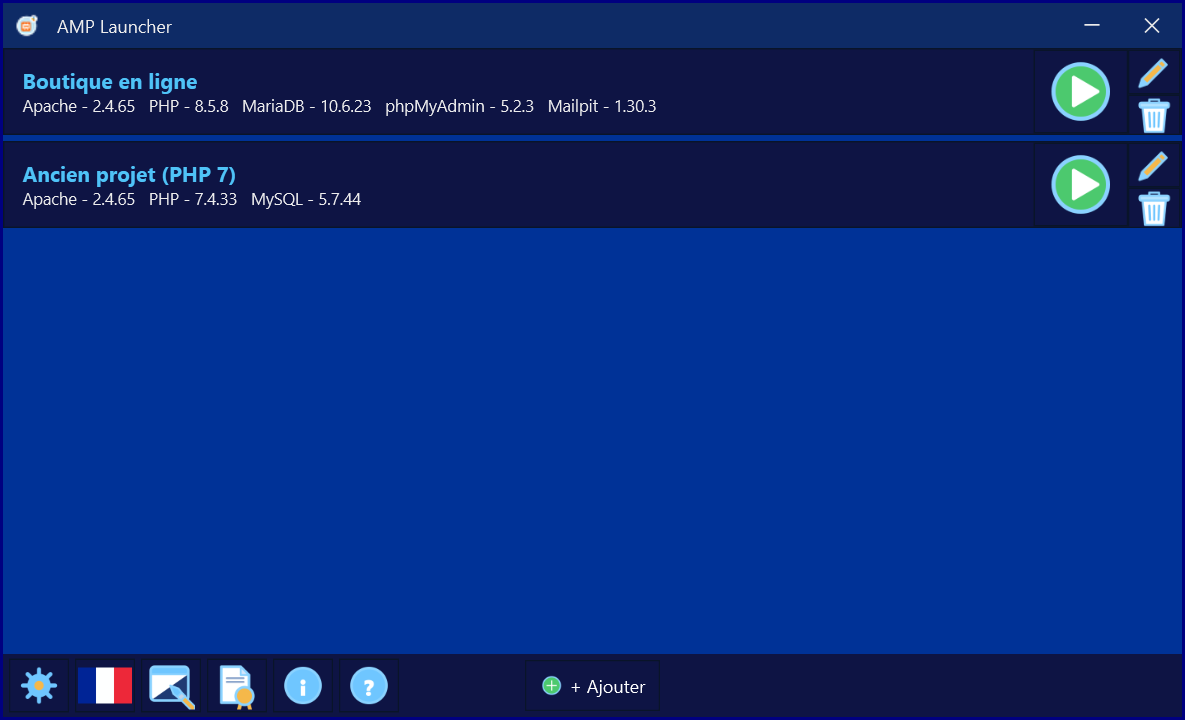
Task: Close the AMP Launcher window
Action: pos(1152,26)
